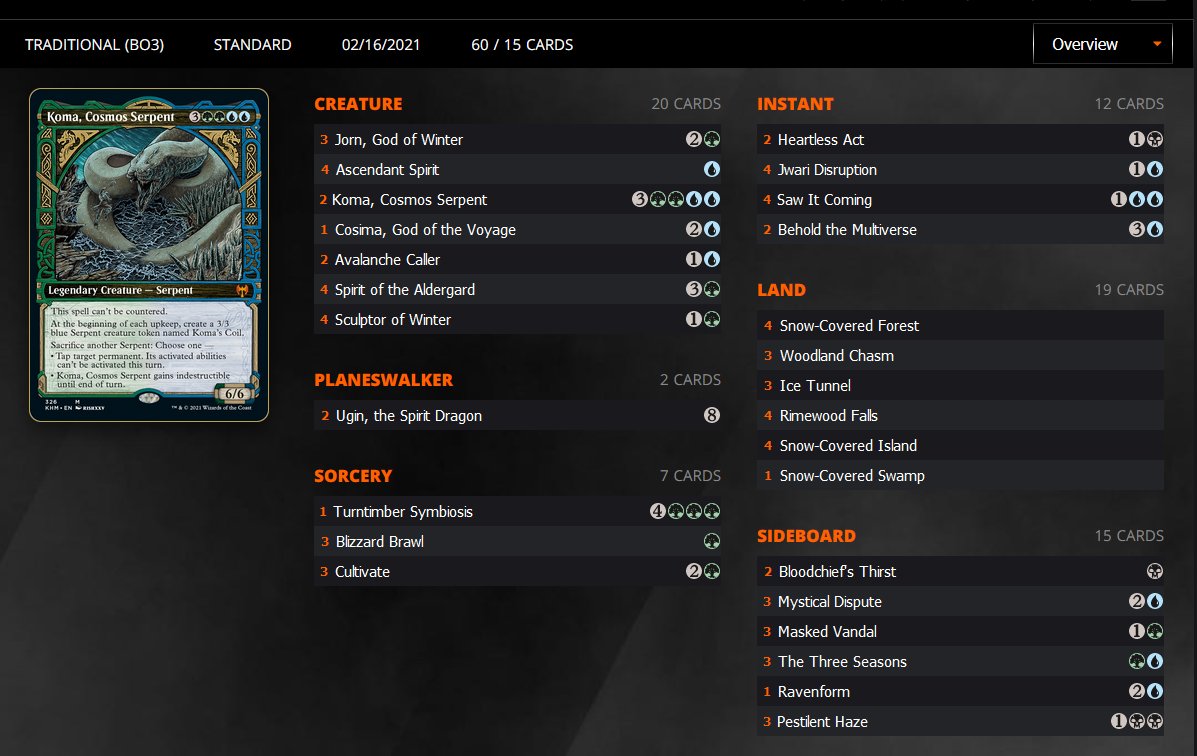Click The Three Seasons mana icons
The height and width of the screenshot is (756, 1197).
coord(1146,661)
